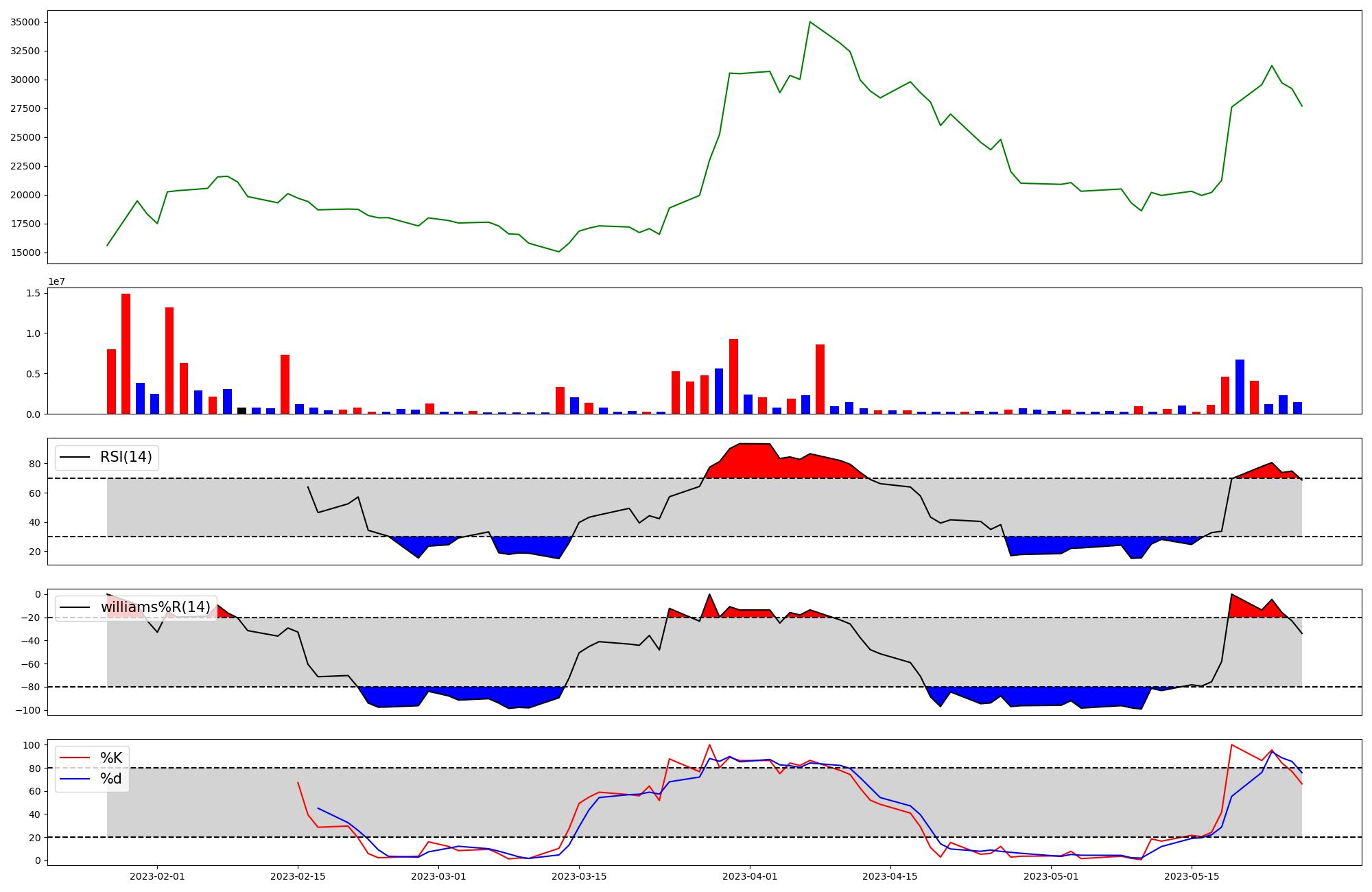Image resolution: width=1372 pixels, height=892 pixels.
Task: Select the 2023-04-15 date axis label
Action: [x=890, y=876]
